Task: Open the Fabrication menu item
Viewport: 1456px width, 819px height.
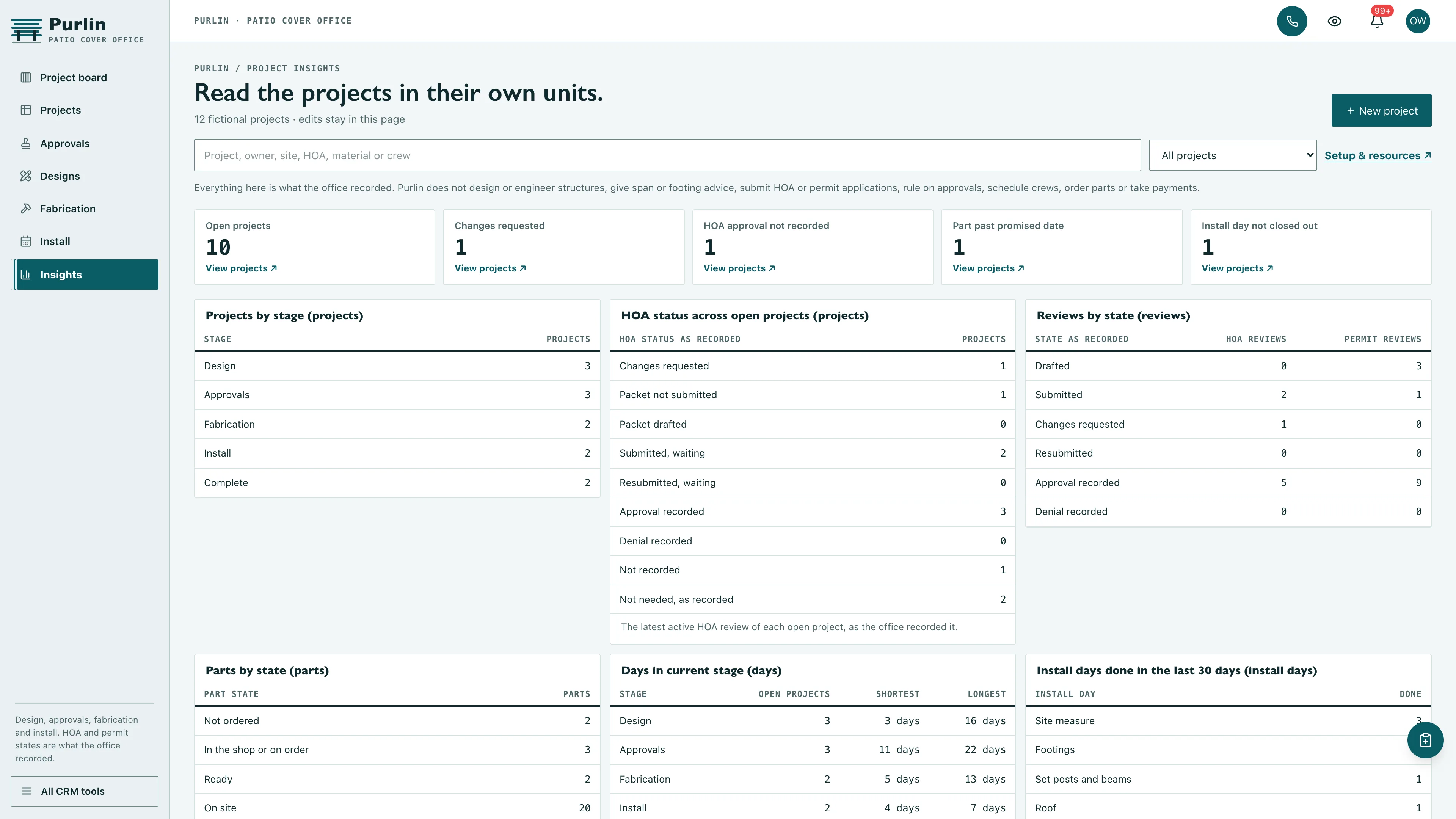Action: [x=86, y=209]
